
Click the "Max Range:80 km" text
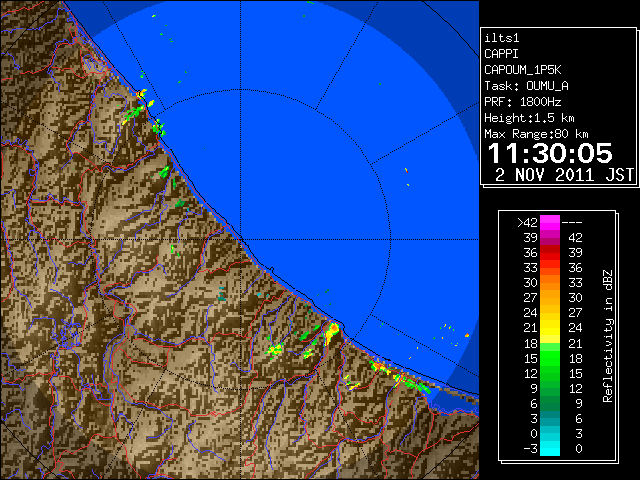click(x=536, y=134)
